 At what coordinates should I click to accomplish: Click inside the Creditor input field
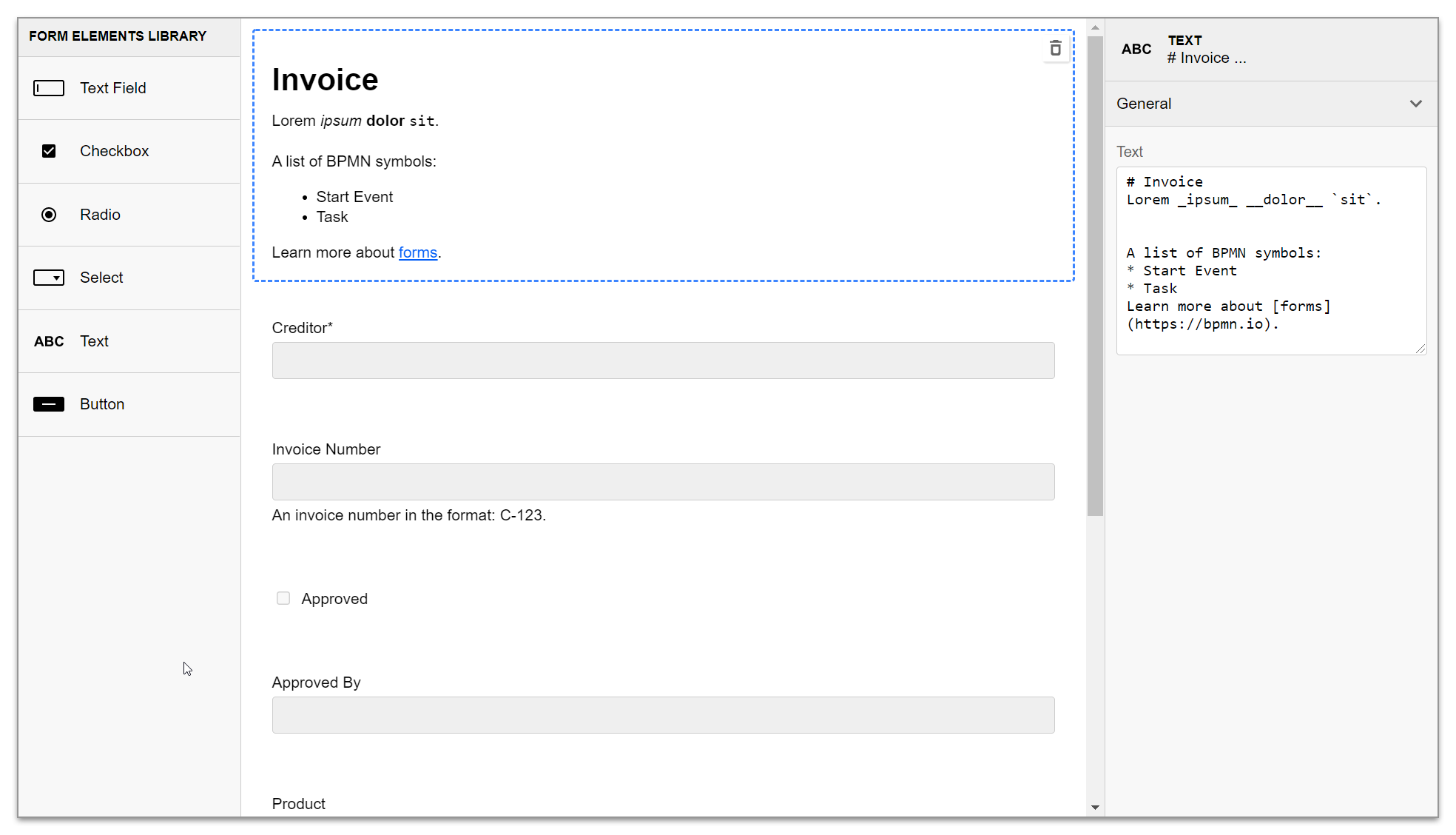coord(663,361)
